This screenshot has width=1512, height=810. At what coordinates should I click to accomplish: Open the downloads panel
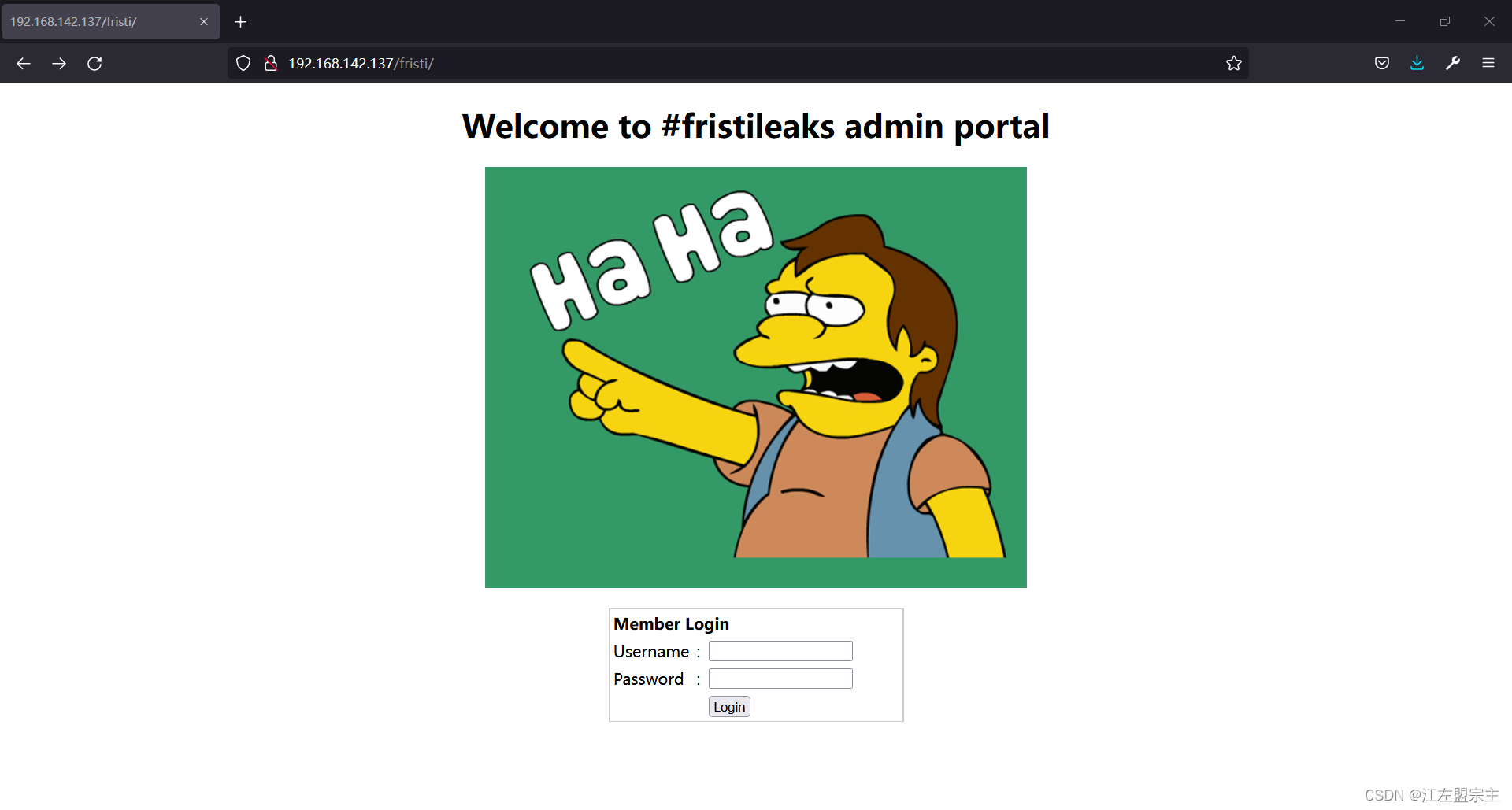pos(1417,64)
